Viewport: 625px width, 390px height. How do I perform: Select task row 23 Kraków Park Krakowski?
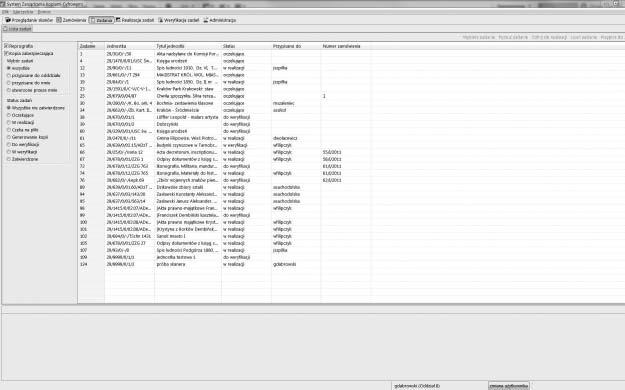pyautogui.click(x=351, y=89)
